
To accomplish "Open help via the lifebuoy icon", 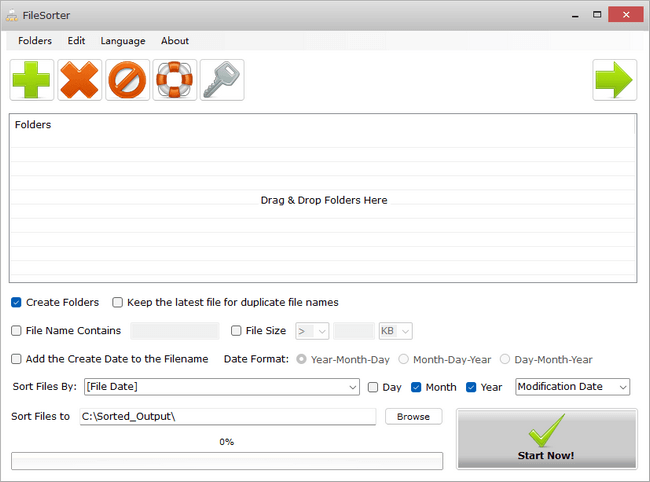I will (x=175, y=80).
